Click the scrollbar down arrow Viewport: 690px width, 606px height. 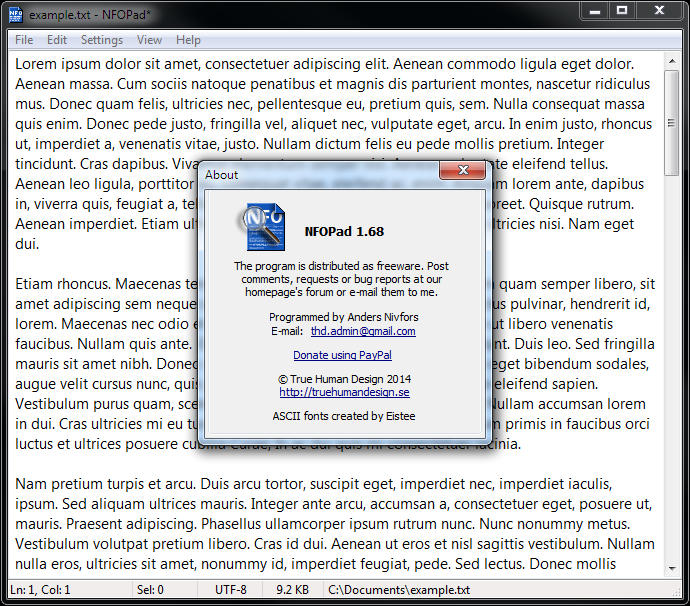coord(672,568)
